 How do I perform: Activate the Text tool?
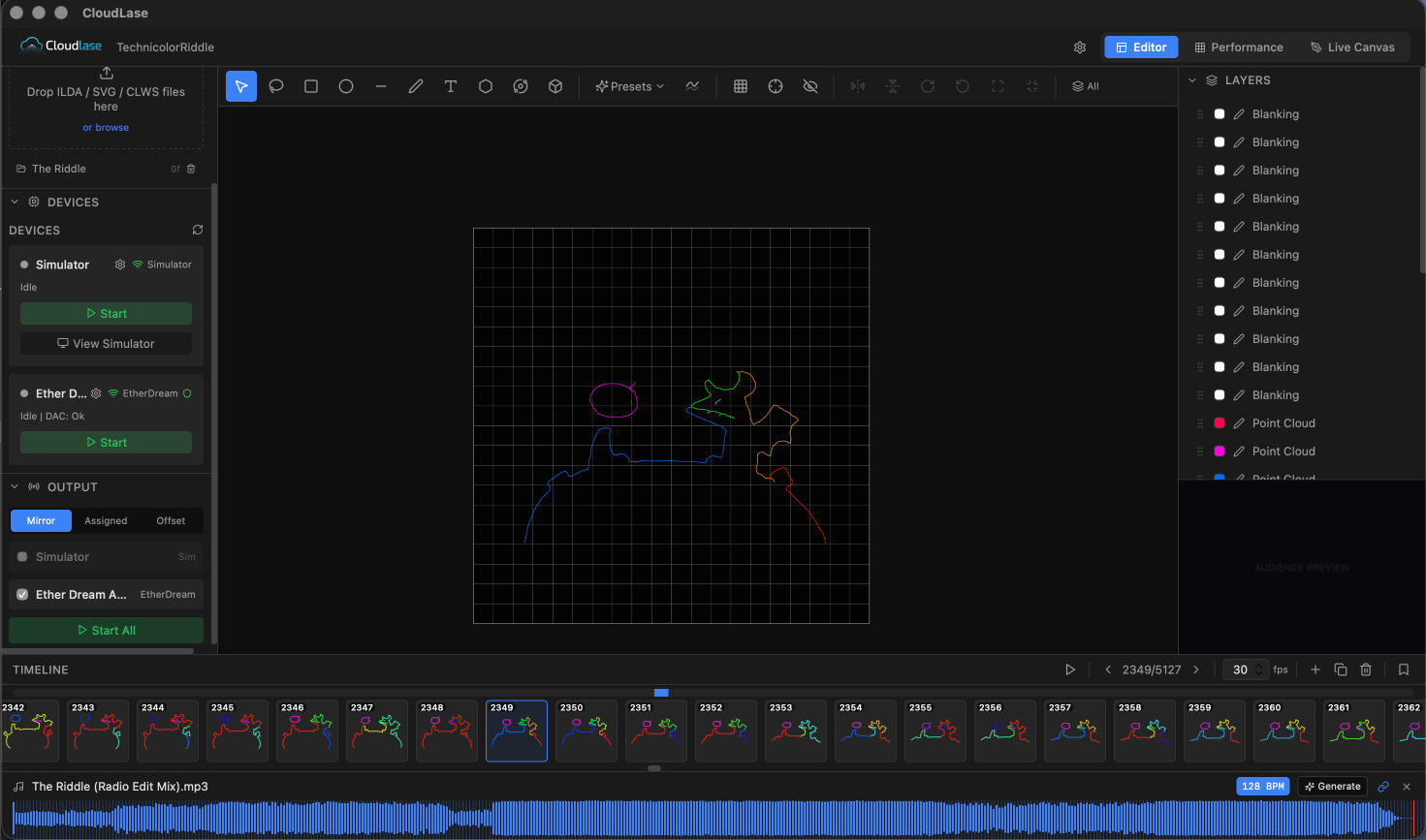click(451, 86)
